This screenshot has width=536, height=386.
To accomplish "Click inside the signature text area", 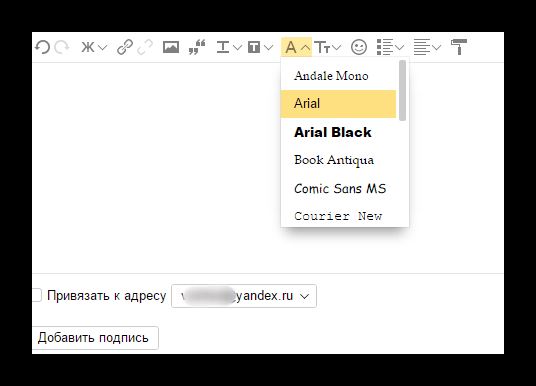I will click(157, 168).
